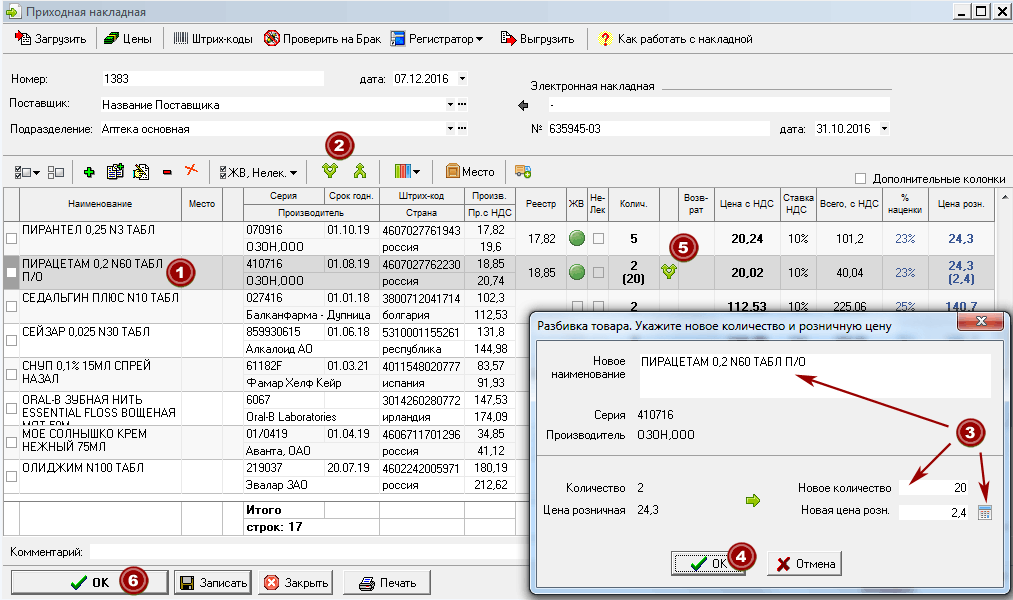
Task: Click the edit-row icon with pencil
Action: point(141,172)
